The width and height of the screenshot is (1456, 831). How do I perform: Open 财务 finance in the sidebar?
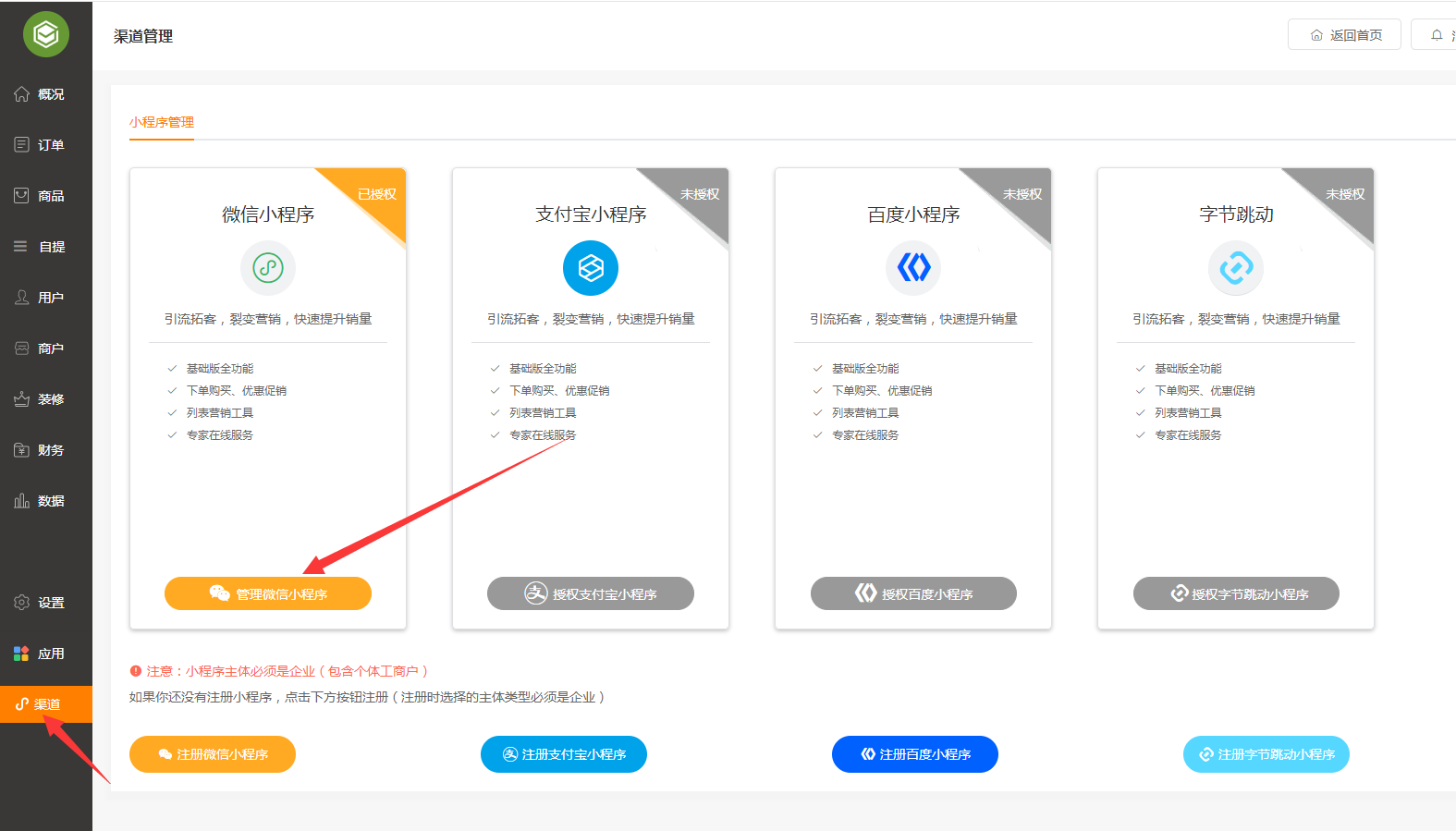click(x=39, y=450)
